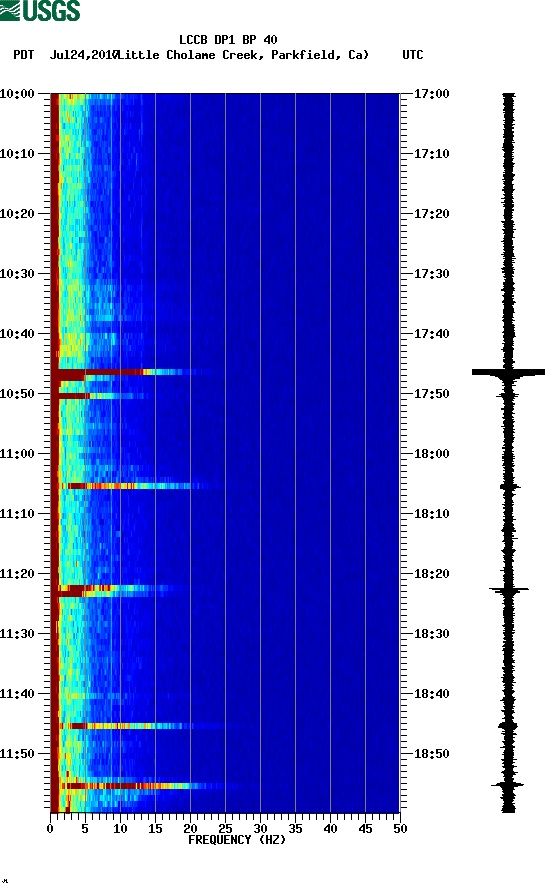Click the "Little Cholame Creek, Parkfield, Ca)" location text

(244, 55)
